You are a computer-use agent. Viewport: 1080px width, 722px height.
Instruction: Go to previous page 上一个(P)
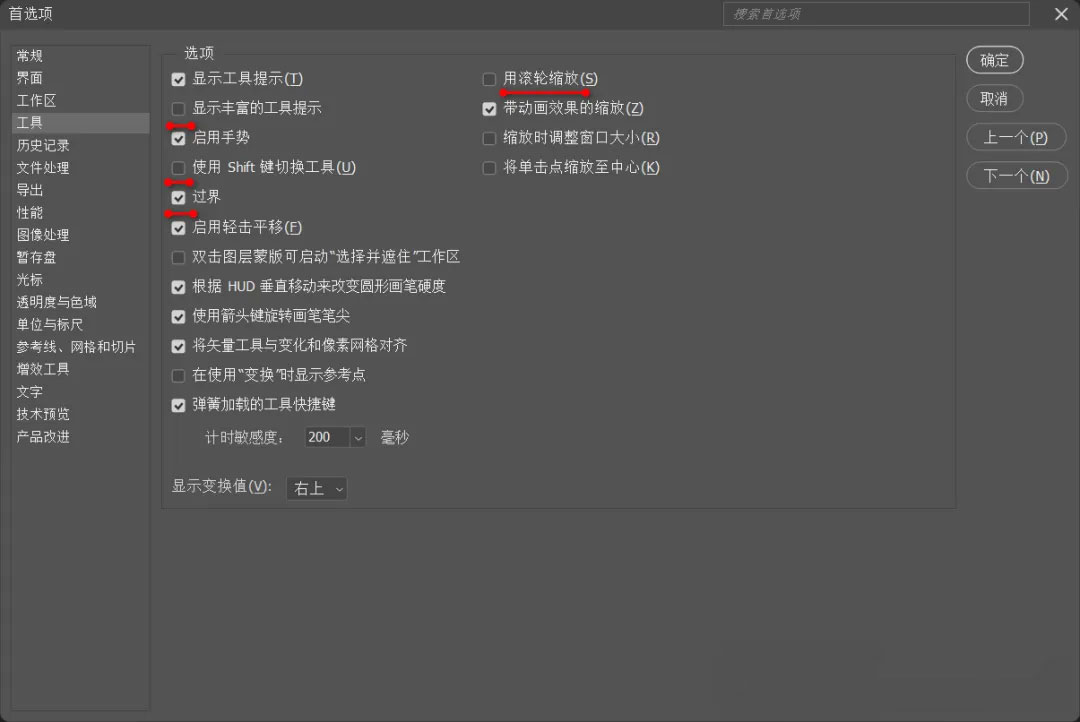tap(1017, 137)
